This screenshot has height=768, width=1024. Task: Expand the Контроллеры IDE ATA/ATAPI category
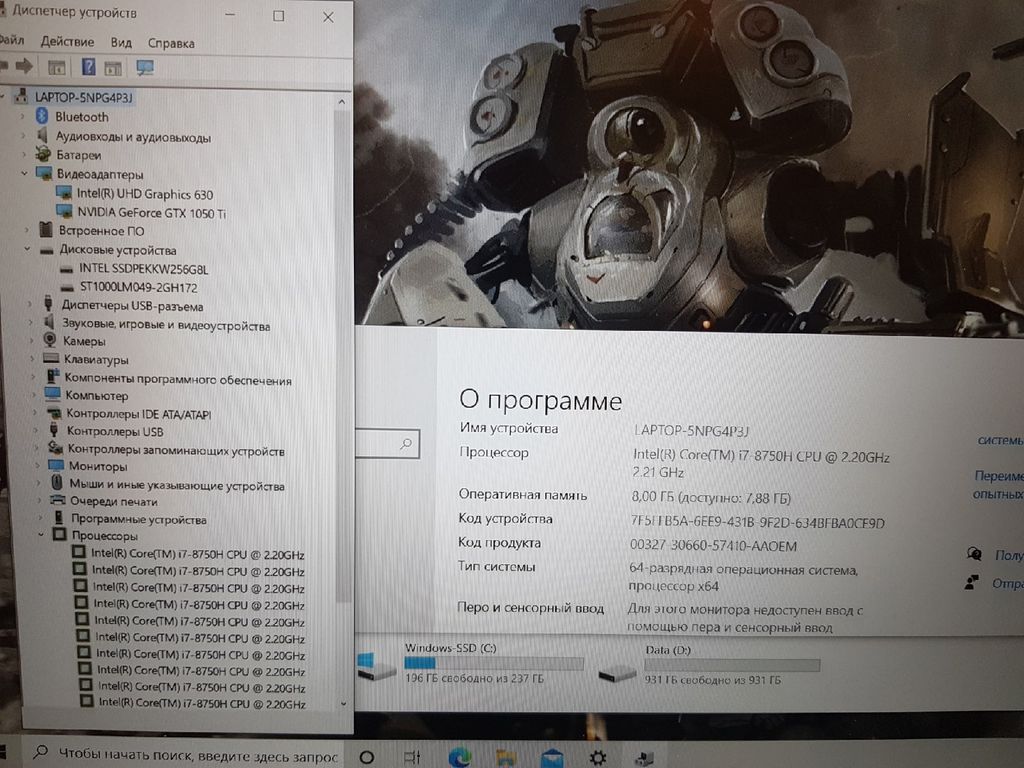click(35, 413)
